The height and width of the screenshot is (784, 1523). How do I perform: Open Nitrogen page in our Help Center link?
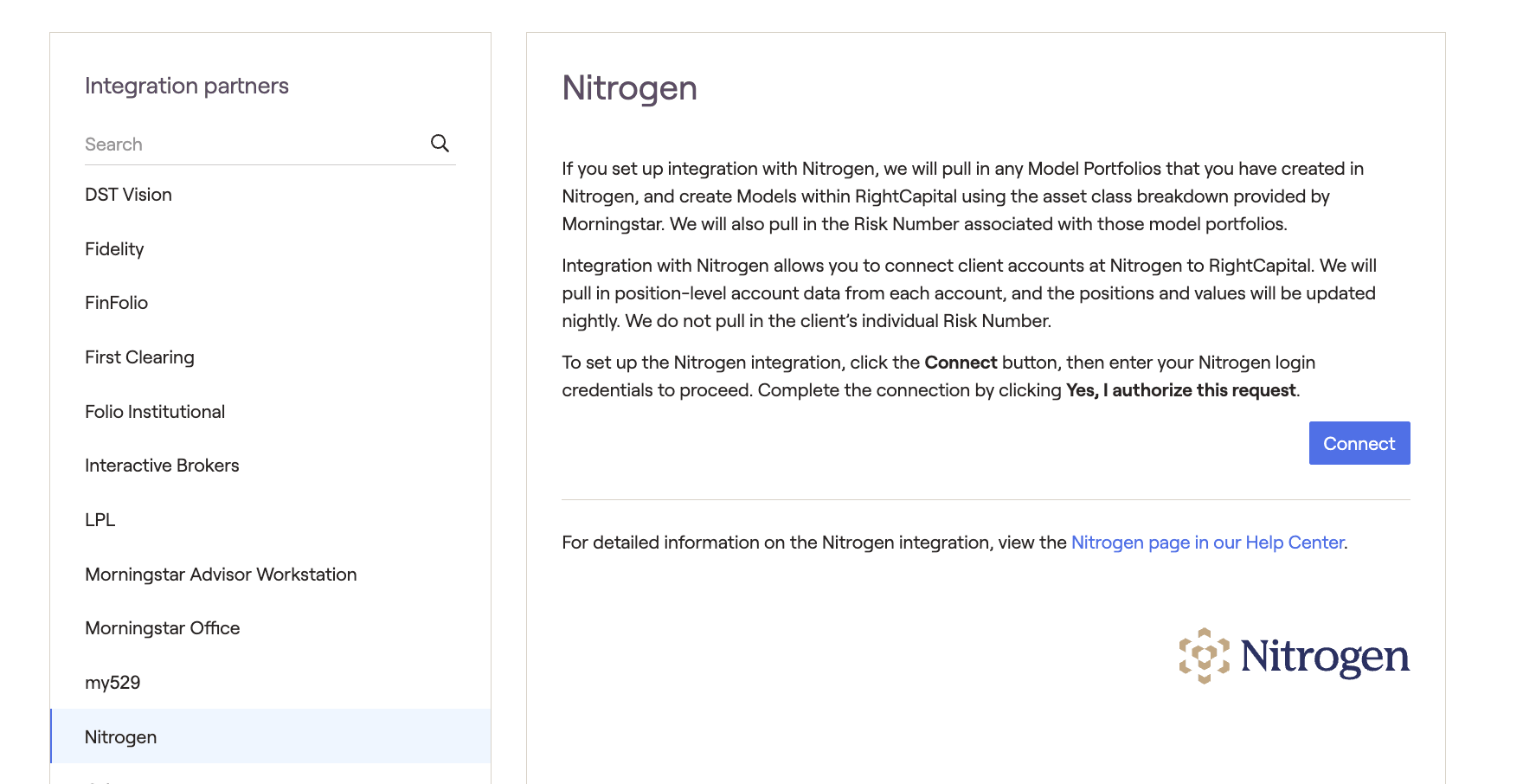(x=1207, y=543)
